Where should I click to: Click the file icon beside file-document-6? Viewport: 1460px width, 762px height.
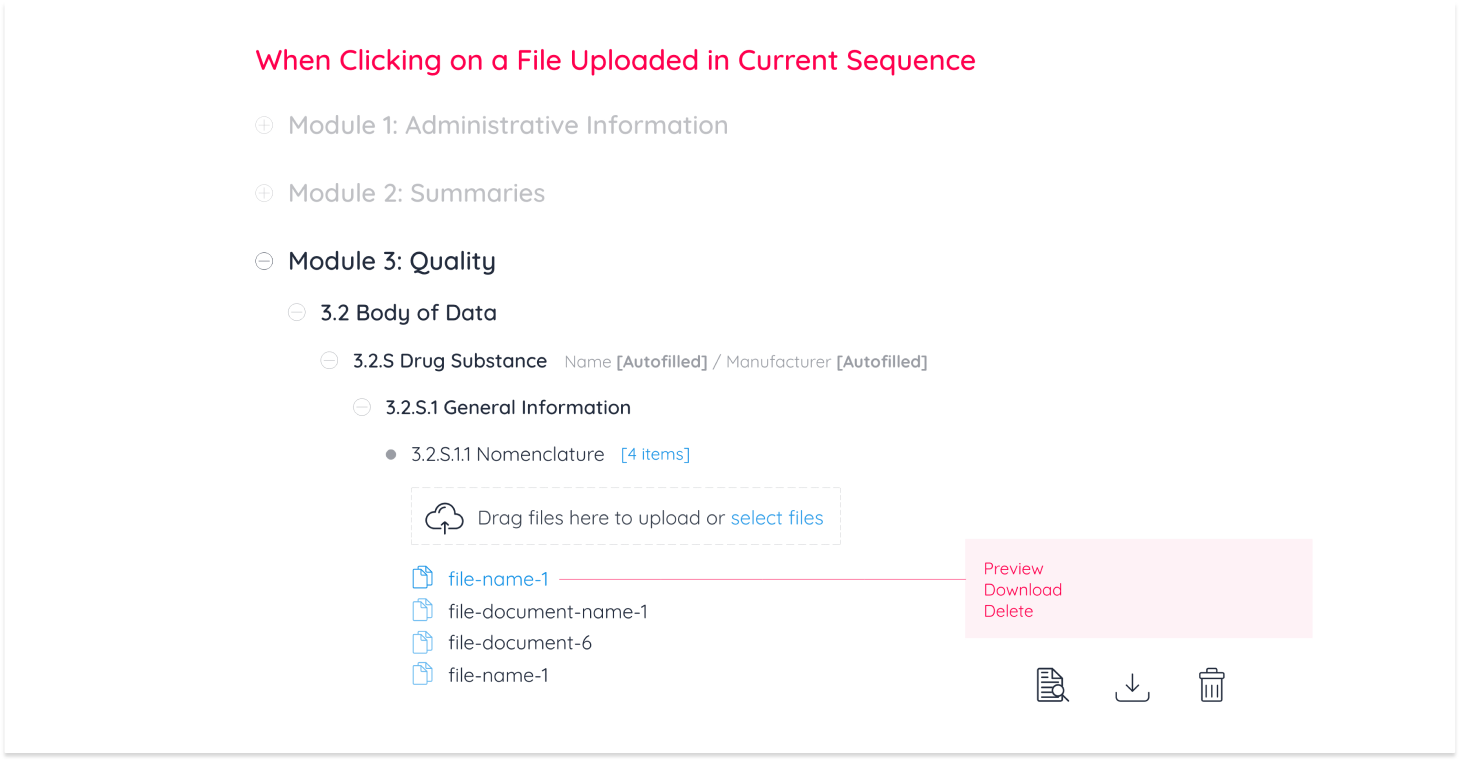[422, 642]
